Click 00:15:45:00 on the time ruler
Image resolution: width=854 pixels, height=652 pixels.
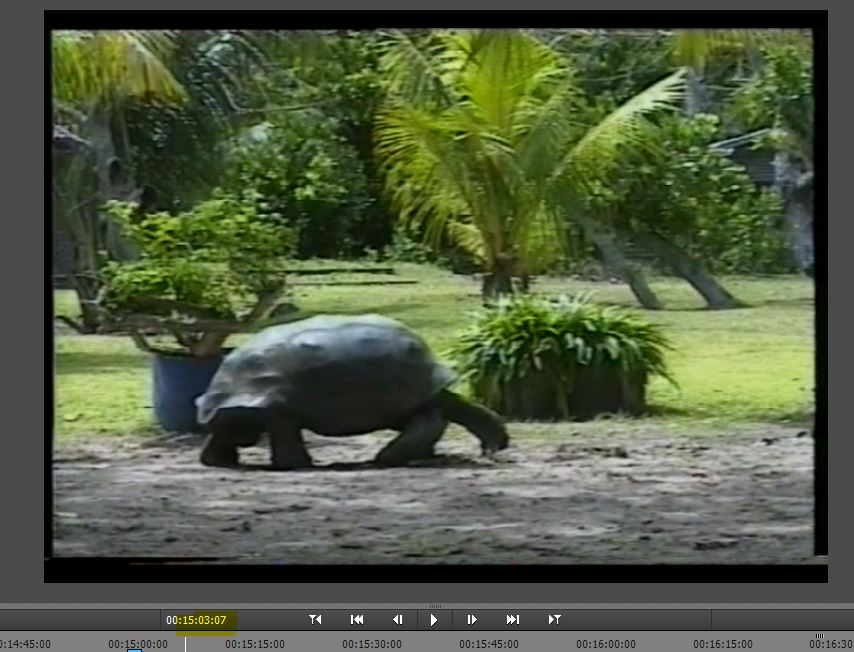489,644
